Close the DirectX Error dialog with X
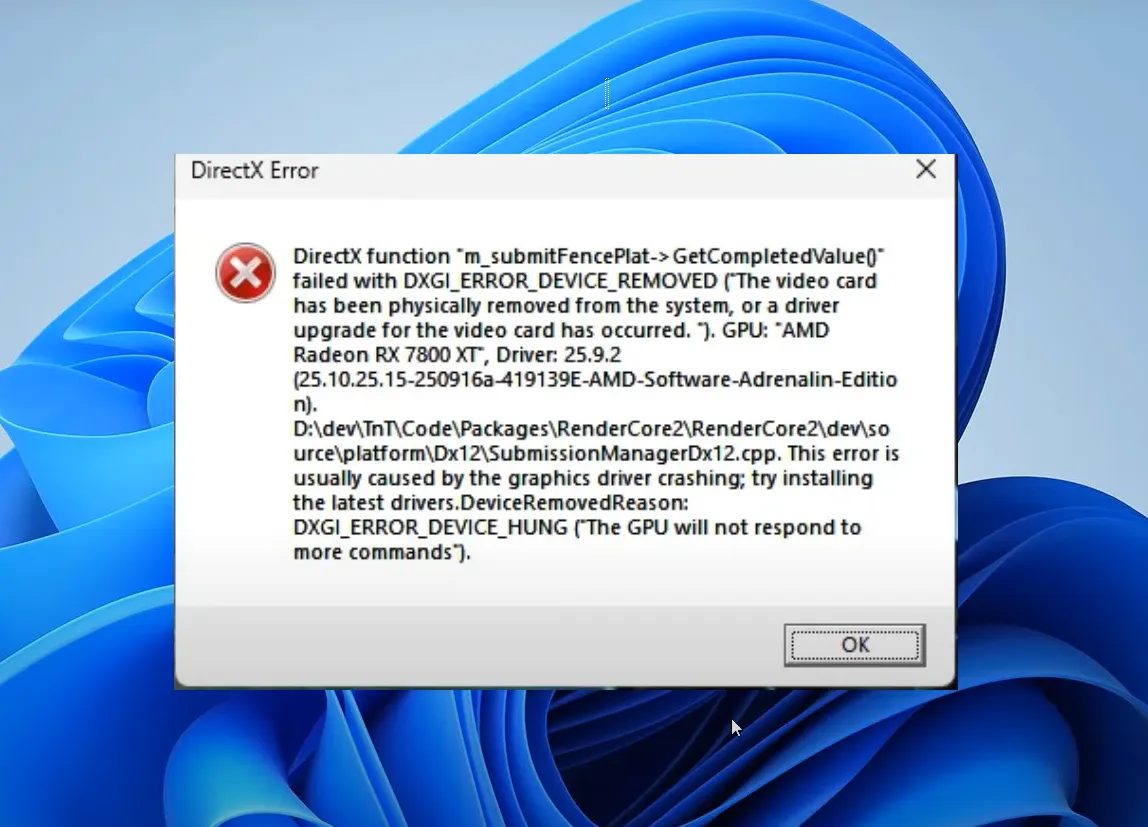Viewport: 1148px width, 827px height. (926, 169)
